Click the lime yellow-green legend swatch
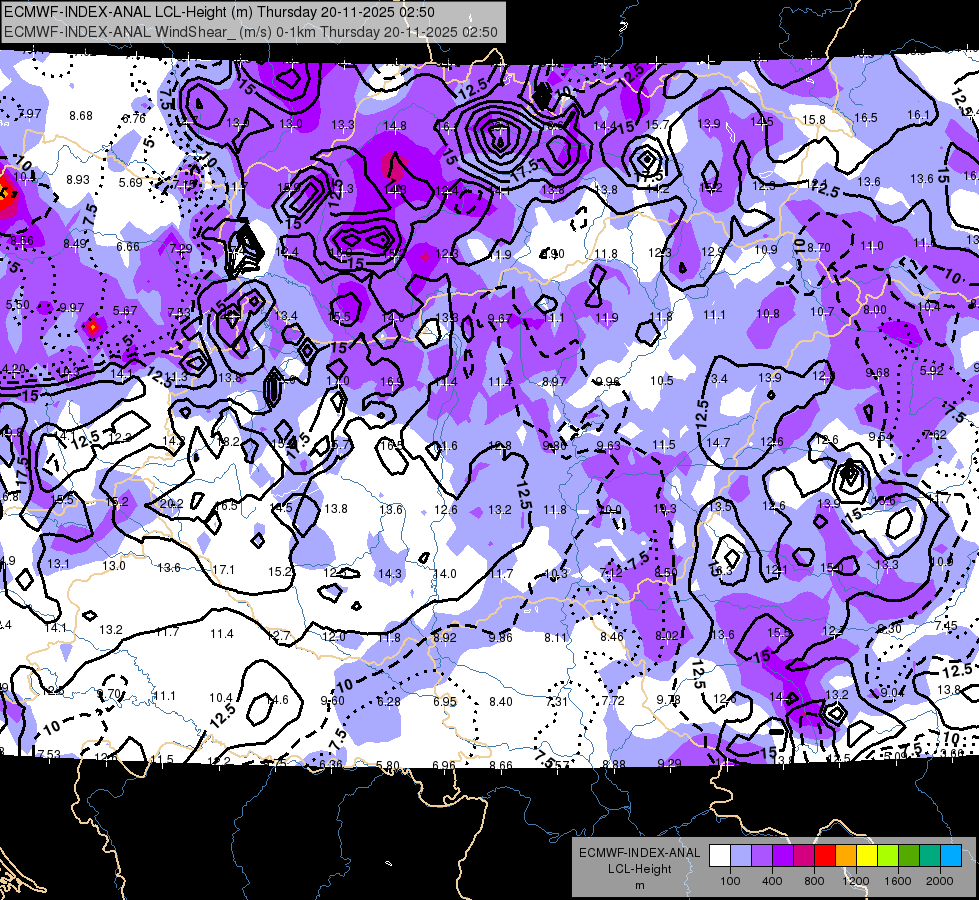 [x=888, y=856]
